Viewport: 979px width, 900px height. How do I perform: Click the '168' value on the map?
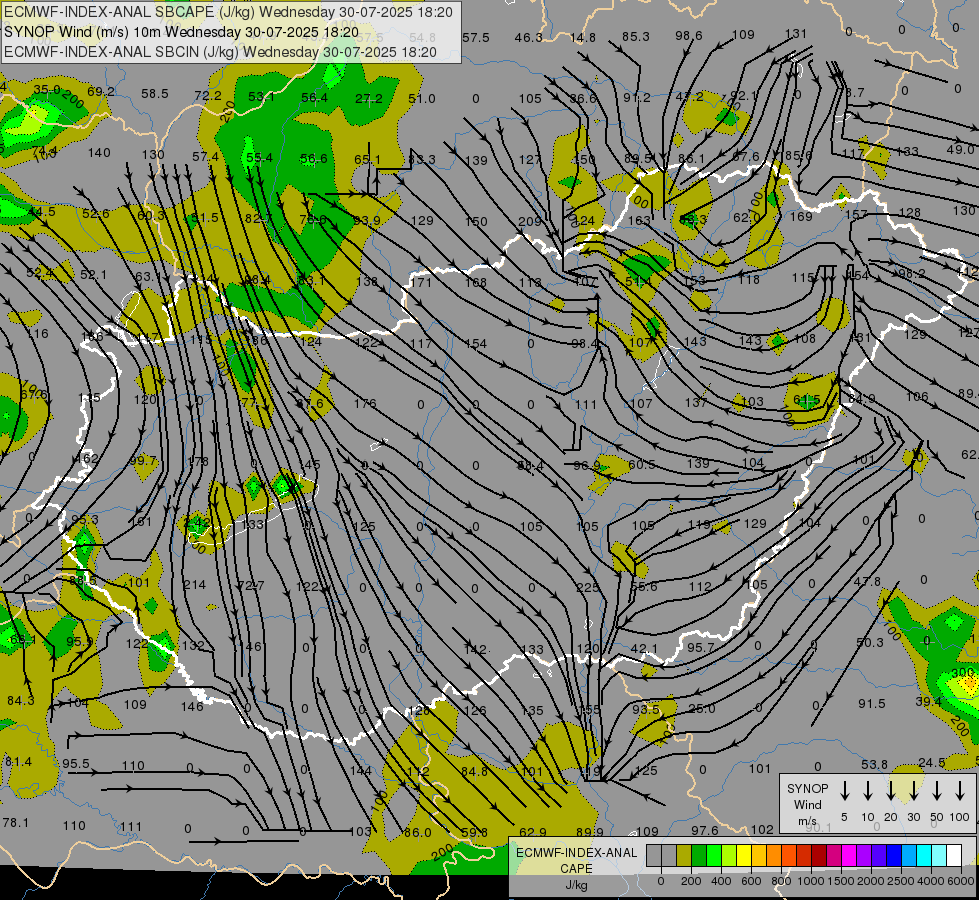click(x=476, y=282)
